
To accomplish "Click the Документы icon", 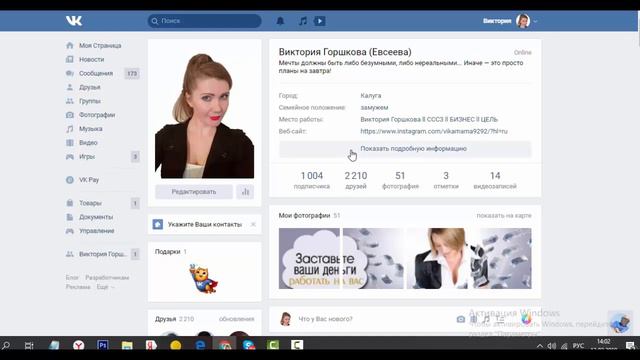I will pos(70,217).
